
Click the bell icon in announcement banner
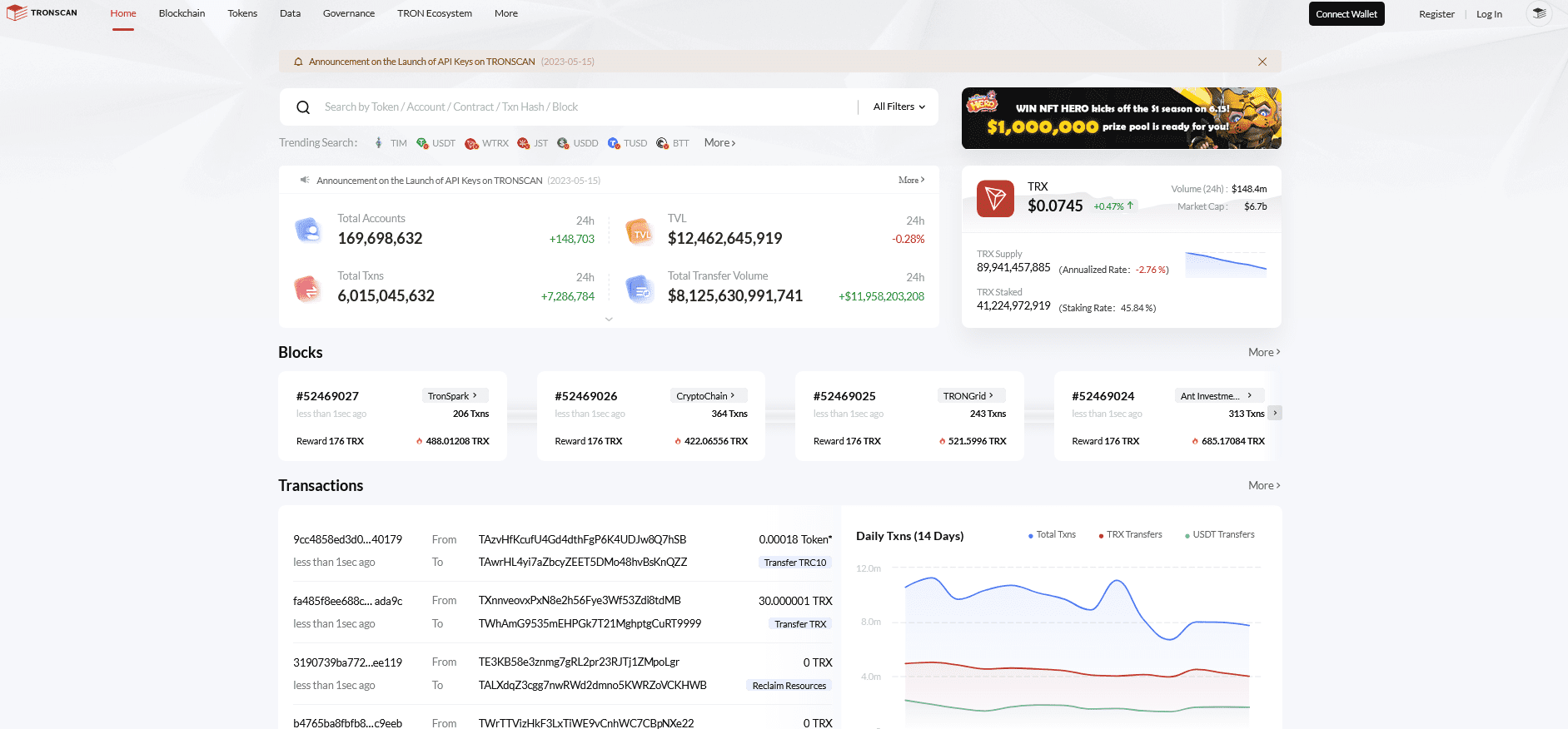click(x=298, y=62)
